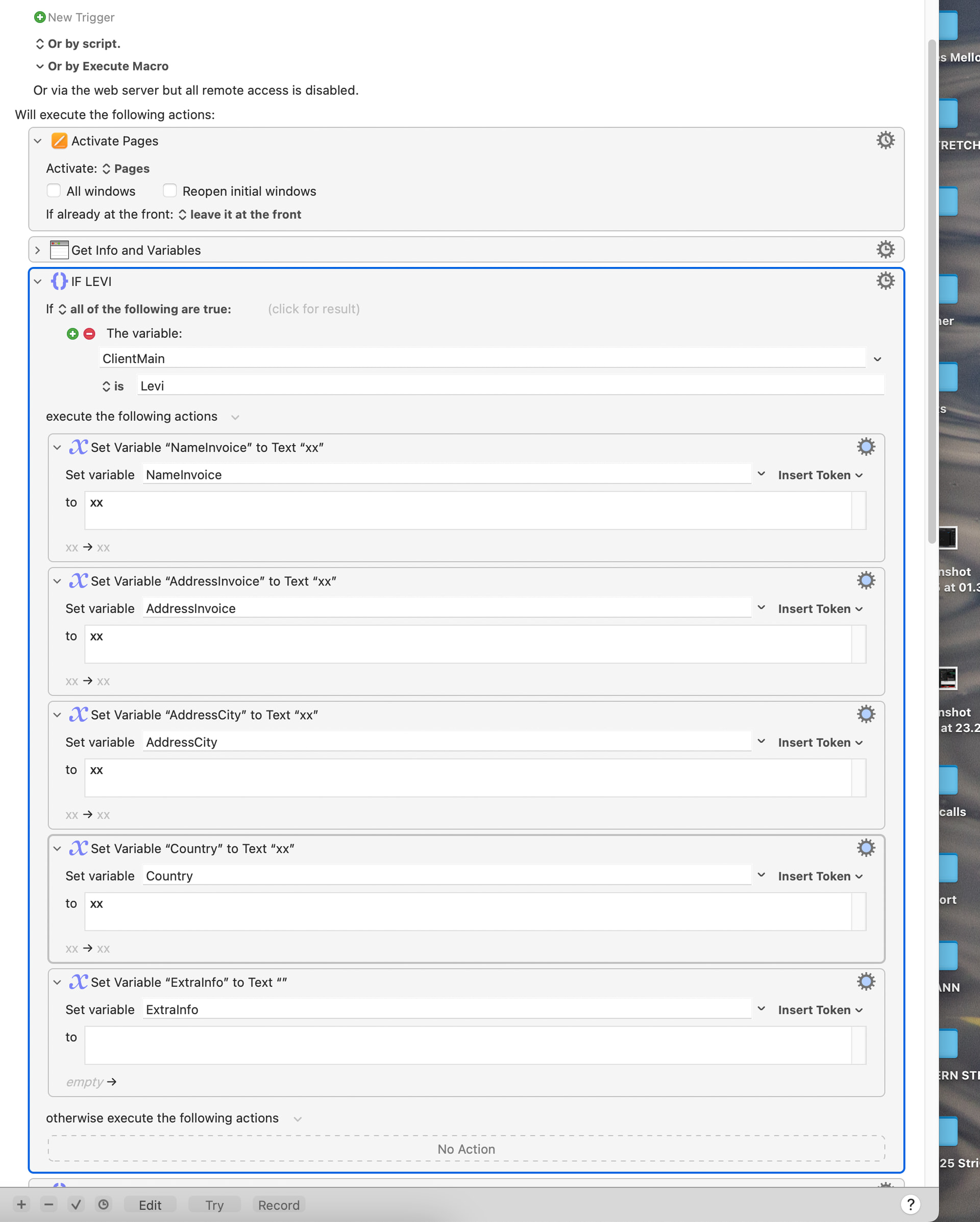Viewport: 980px width, 1222px height.
Task: Toggle macro enabled checkmark in bottom bar
Action: [x=76, y=1205]
